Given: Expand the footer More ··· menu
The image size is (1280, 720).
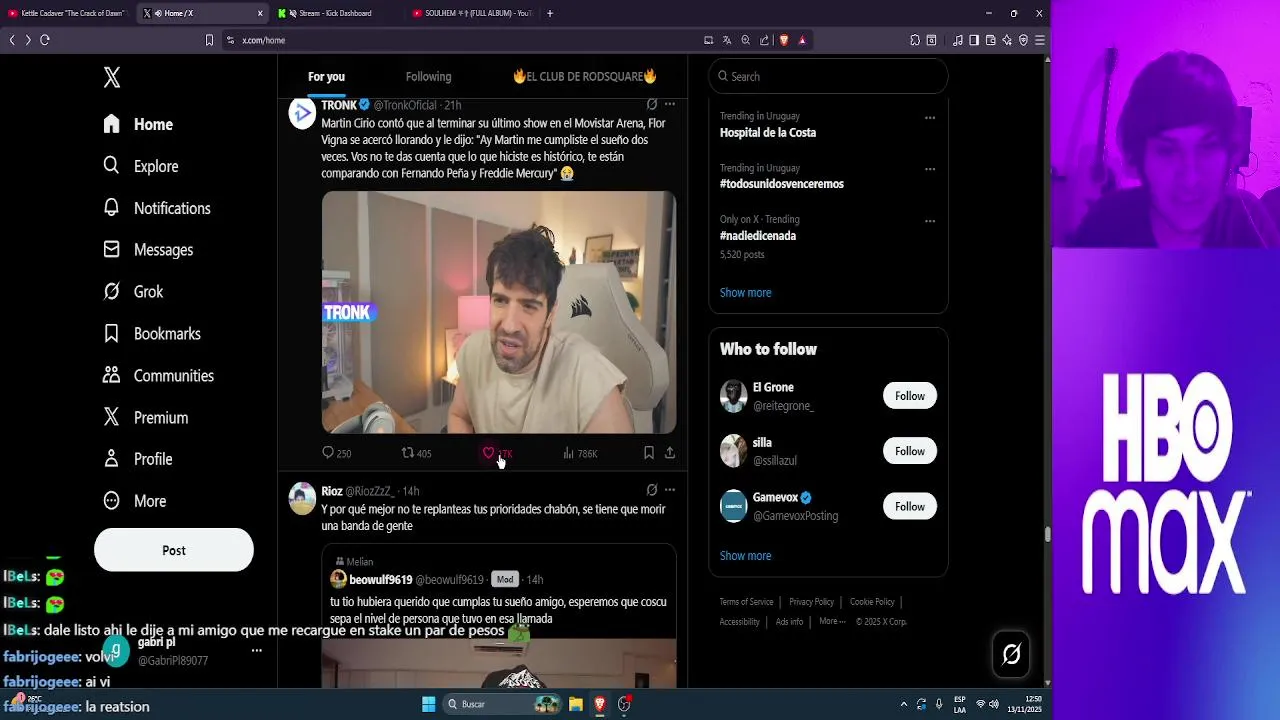Looking at the screenshot, I should (x=832, y=621).
